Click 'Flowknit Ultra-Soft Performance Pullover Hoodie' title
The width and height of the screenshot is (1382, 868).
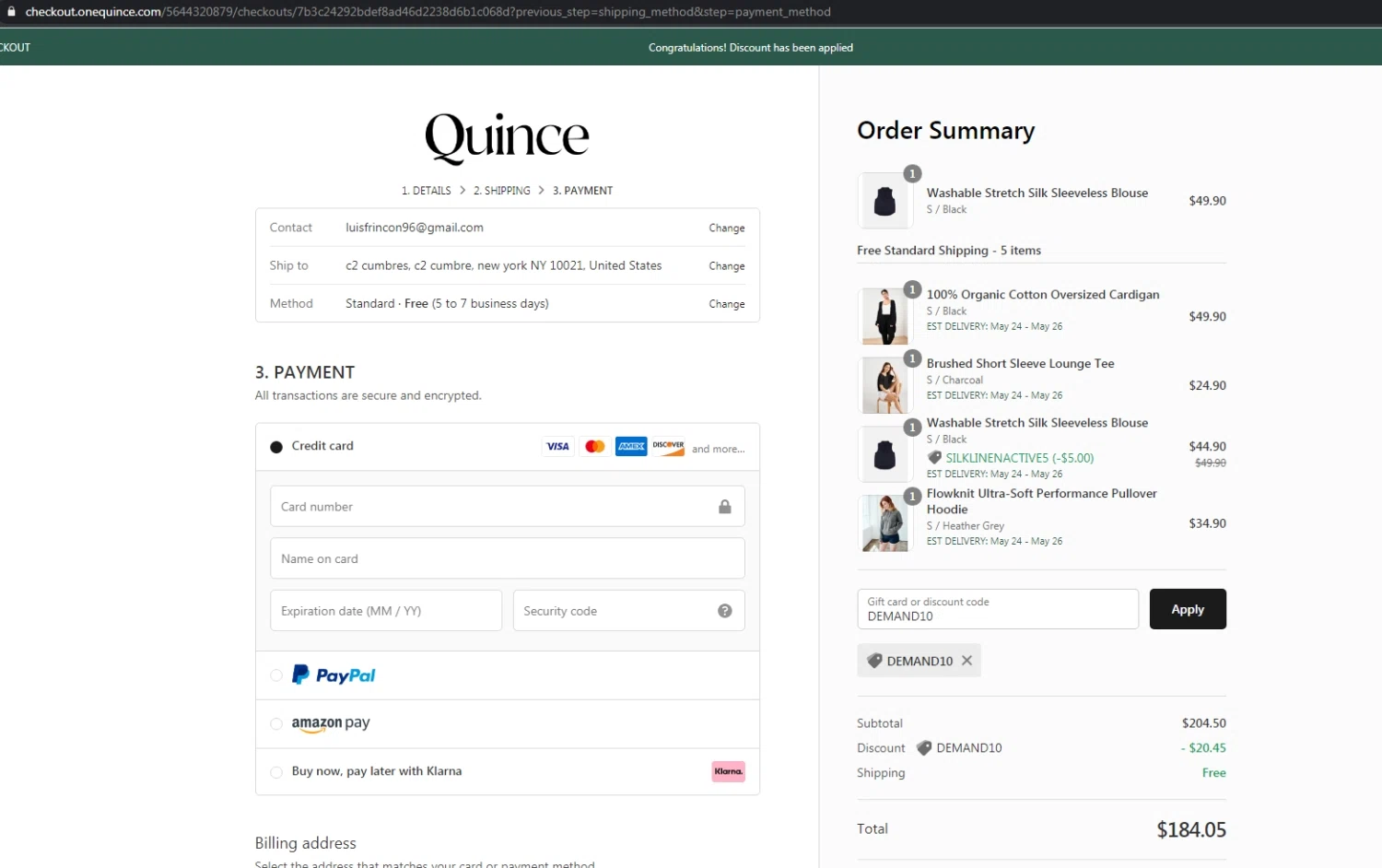(x=1041, y=501)
